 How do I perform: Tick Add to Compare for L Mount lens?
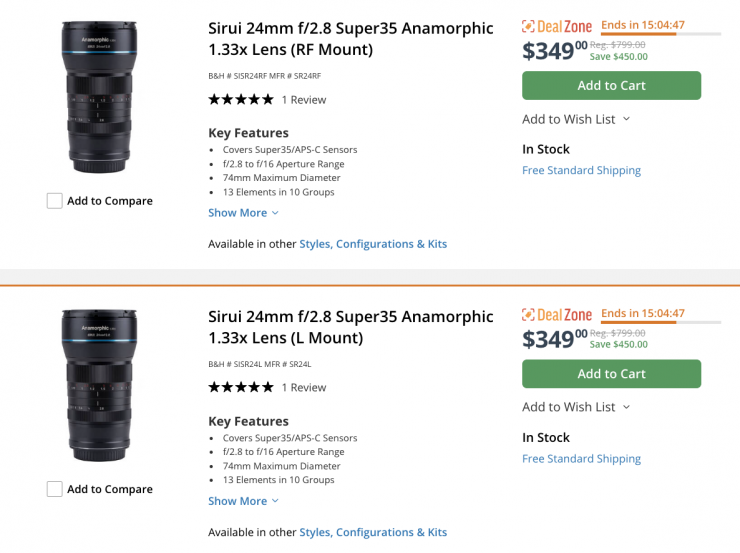click(55, 489)
